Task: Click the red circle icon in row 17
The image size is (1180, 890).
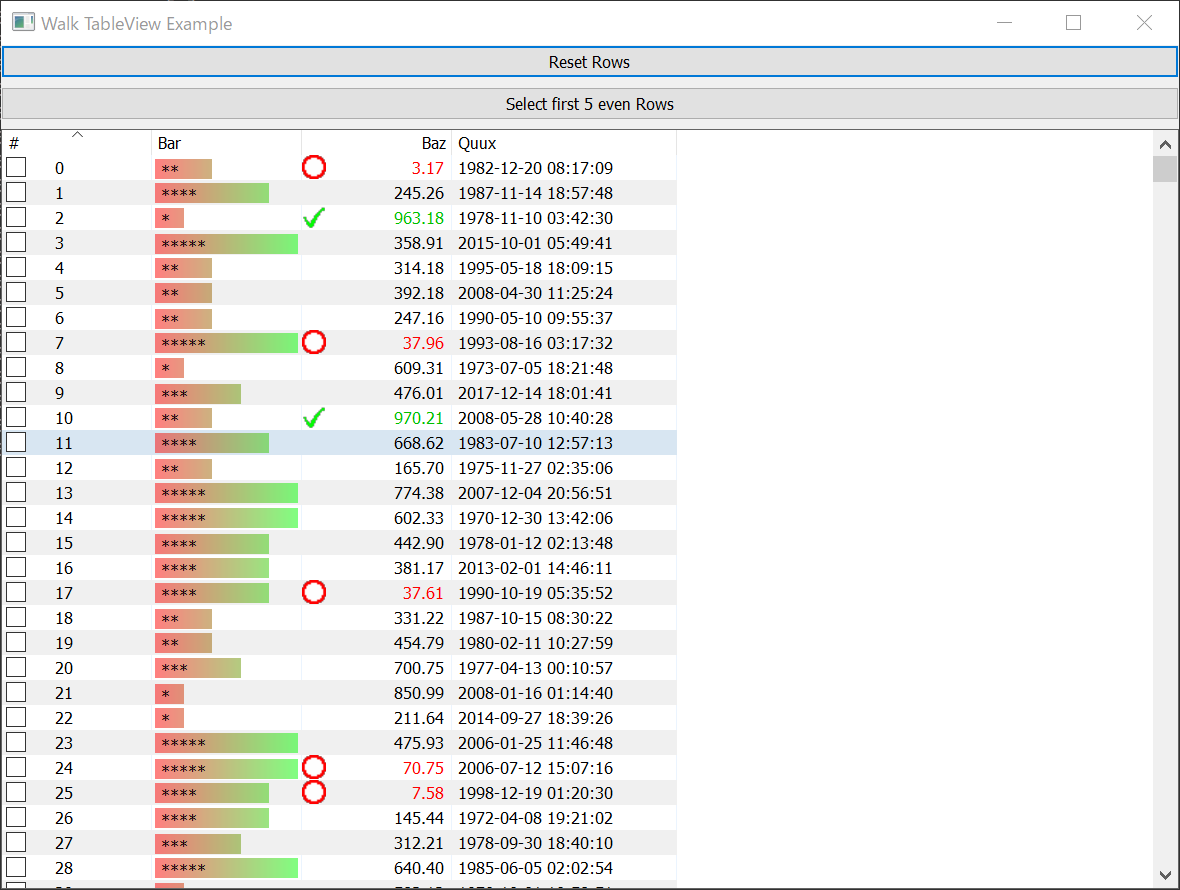Action: point(314,592)
